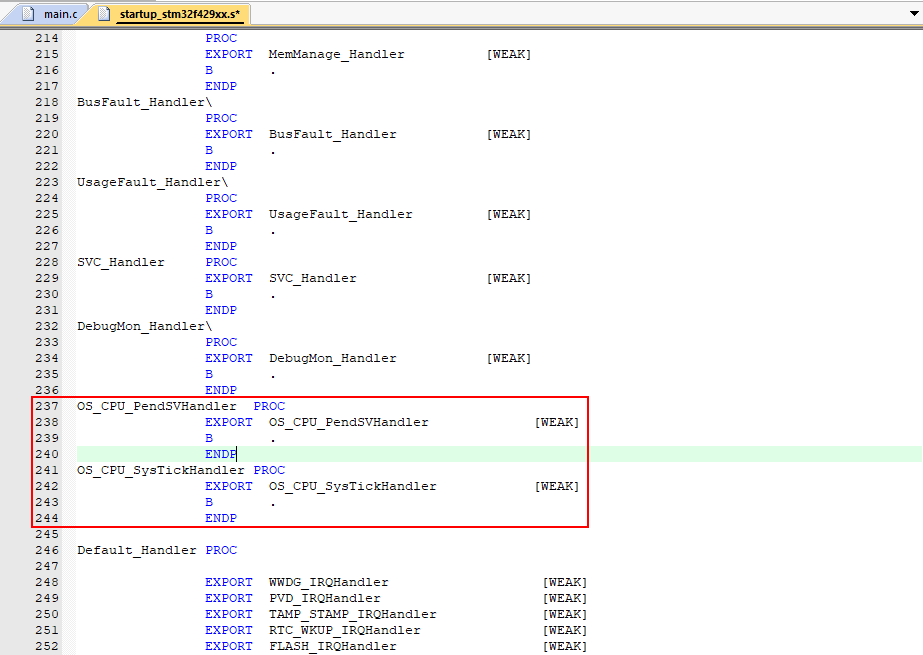Click the main.c tab file icon
Screen dimensions: 923x655
point(28,14)
